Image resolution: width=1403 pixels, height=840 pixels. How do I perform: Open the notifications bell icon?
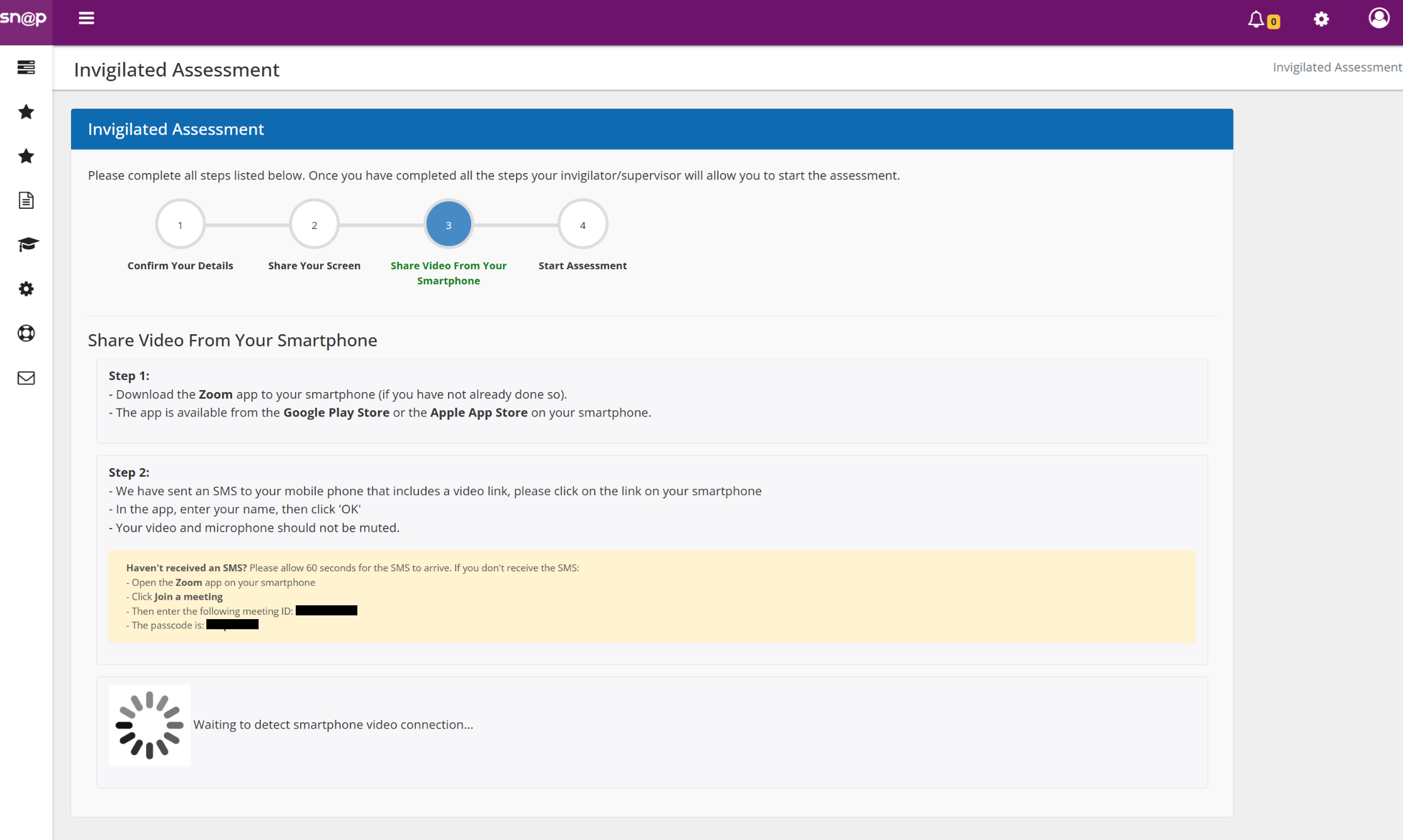click(x=1256, y=20)
